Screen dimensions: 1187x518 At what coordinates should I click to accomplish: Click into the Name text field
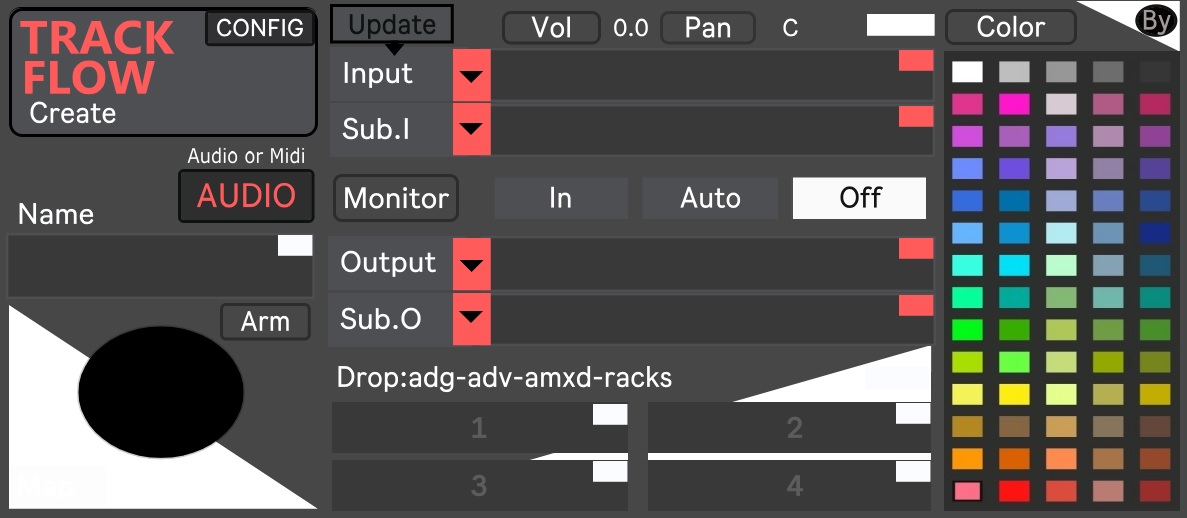(140, 268)
